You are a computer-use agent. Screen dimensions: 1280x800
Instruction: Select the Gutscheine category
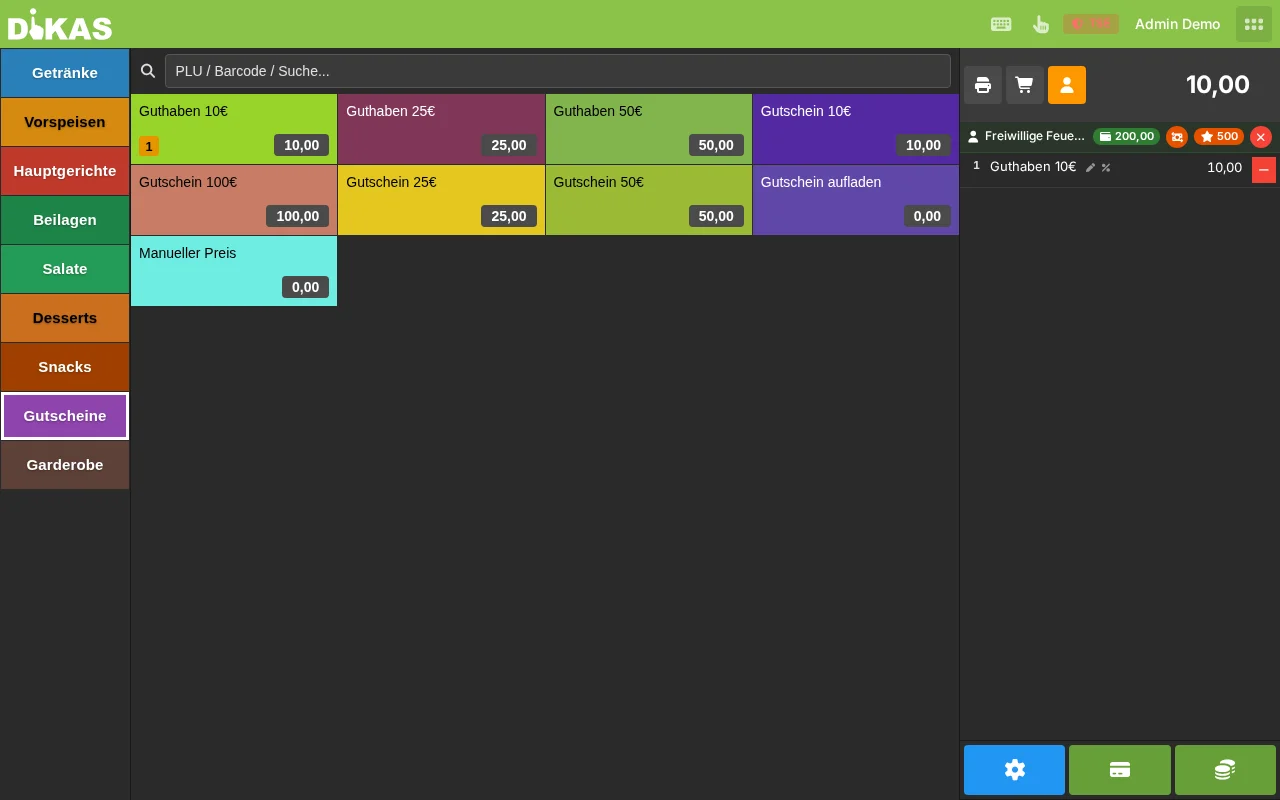coord(65,416)
